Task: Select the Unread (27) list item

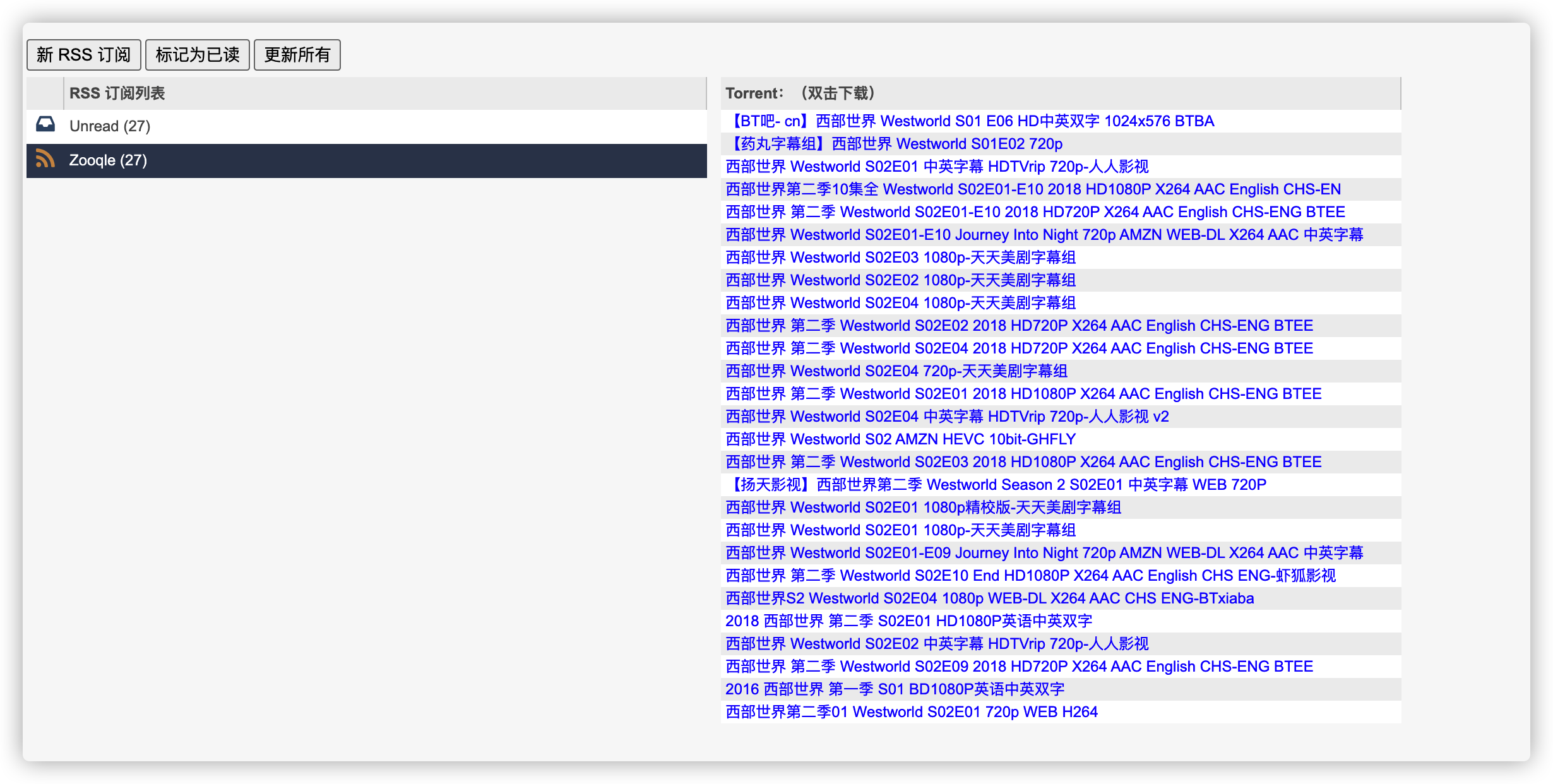Action: coord(110,126)
